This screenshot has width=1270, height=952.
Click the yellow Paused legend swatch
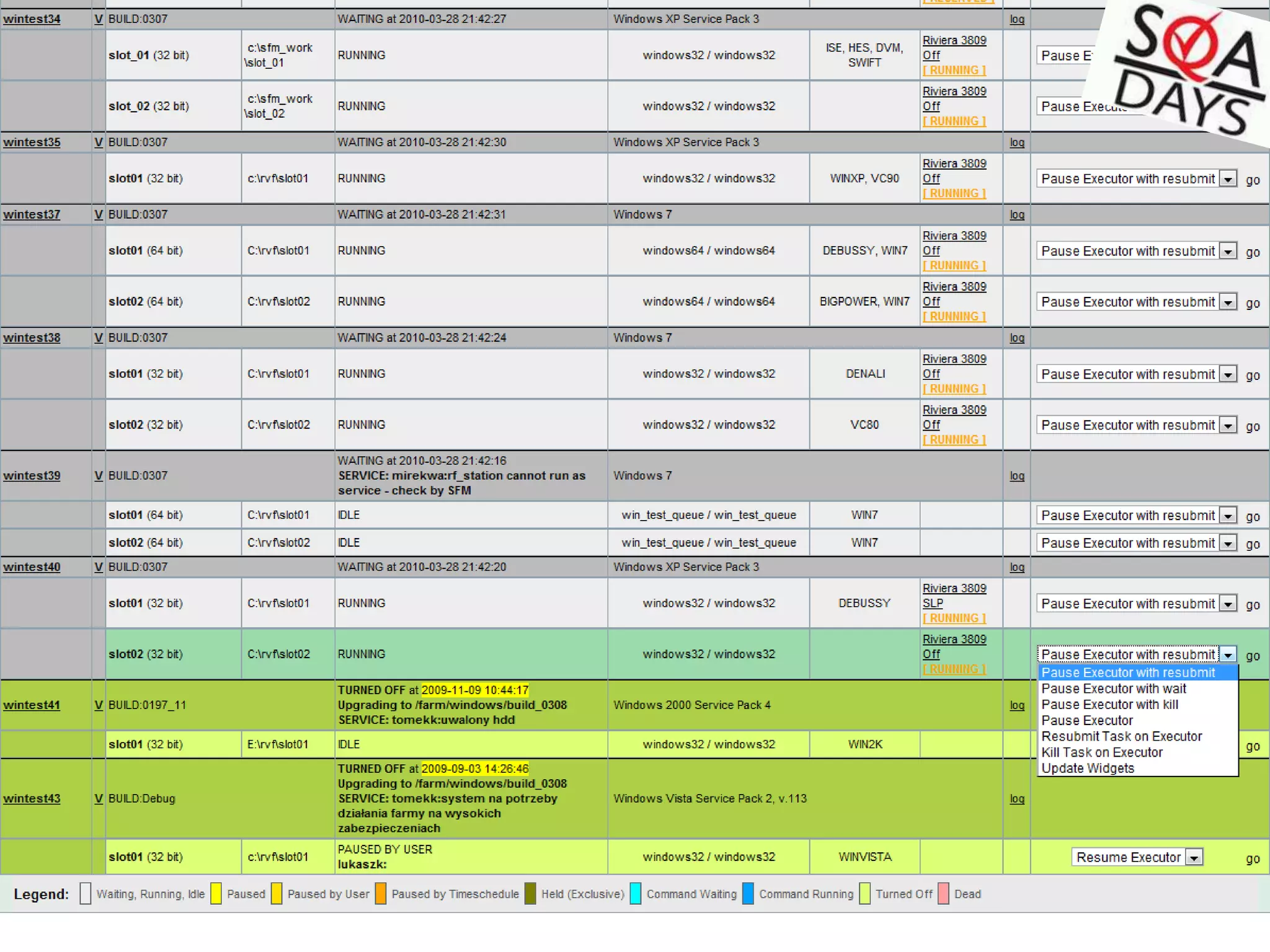[216, 894]
